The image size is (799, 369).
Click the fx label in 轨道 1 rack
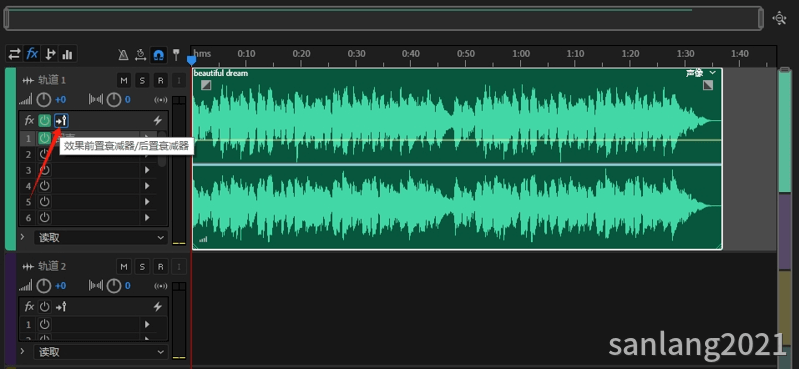tap(29, 121)
